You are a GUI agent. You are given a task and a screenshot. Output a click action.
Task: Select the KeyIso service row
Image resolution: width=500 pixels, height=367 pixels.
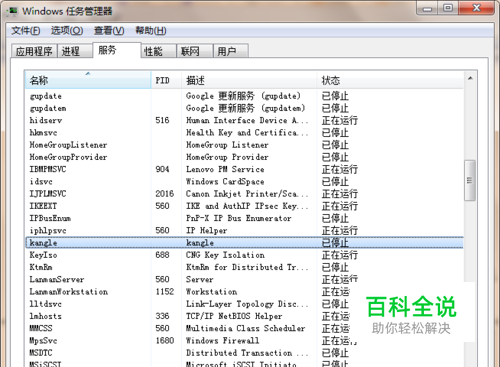pos(244,255)
